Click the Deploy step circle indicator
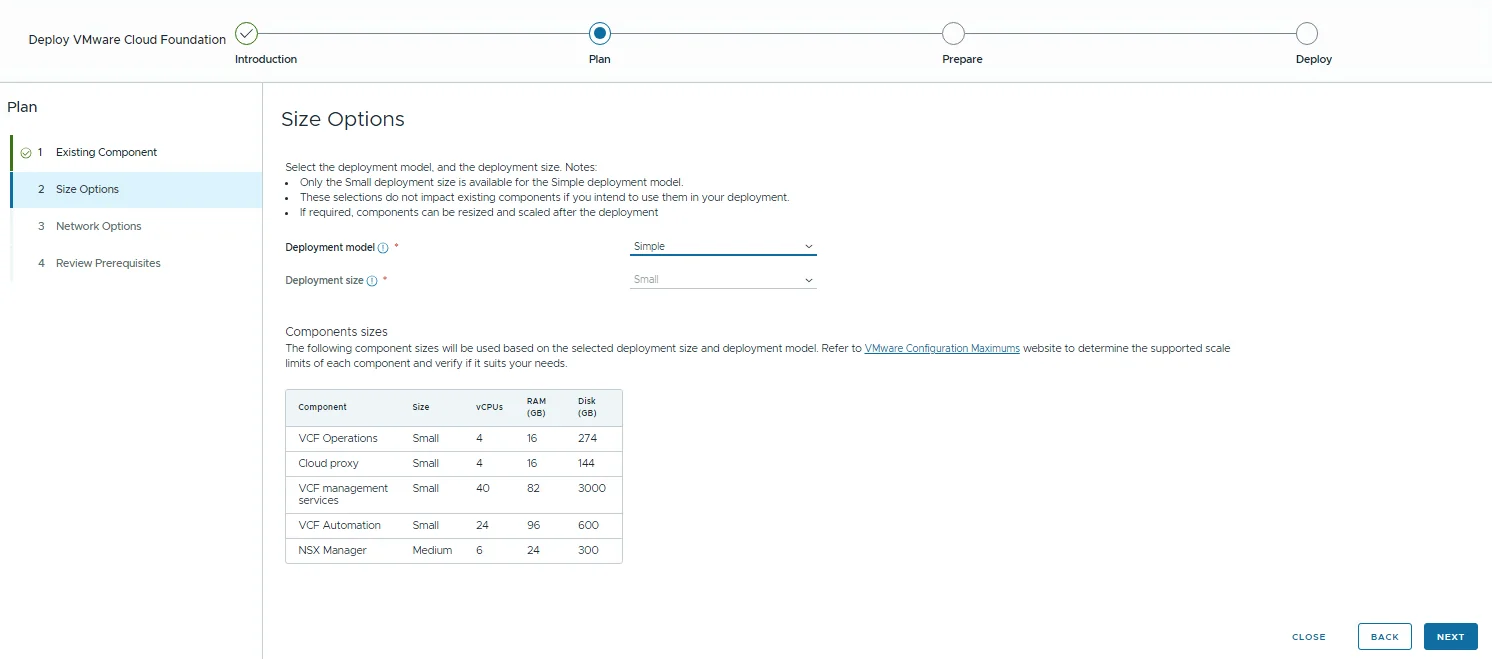The width and height of the screenshot is (1492, 659). coord(1306,34)
